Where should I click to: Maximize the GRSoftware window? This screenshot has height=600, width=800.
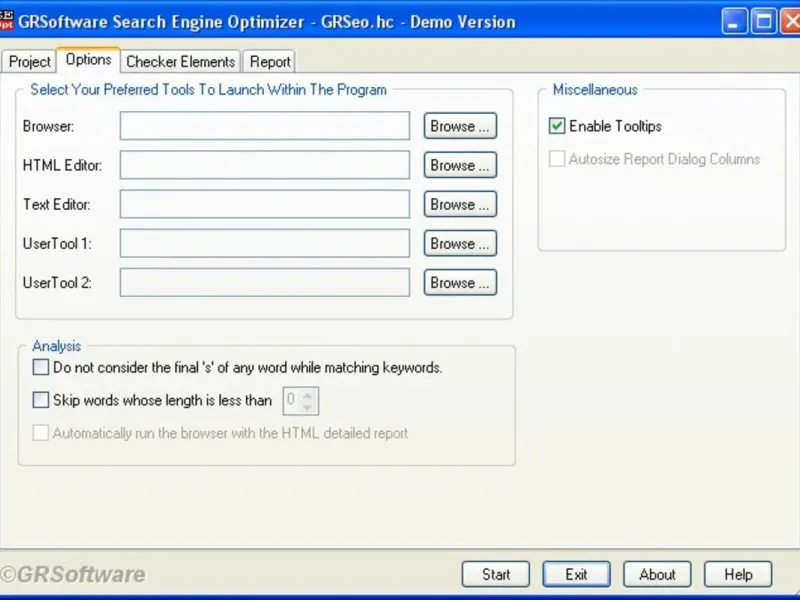[x=764, y=21]
